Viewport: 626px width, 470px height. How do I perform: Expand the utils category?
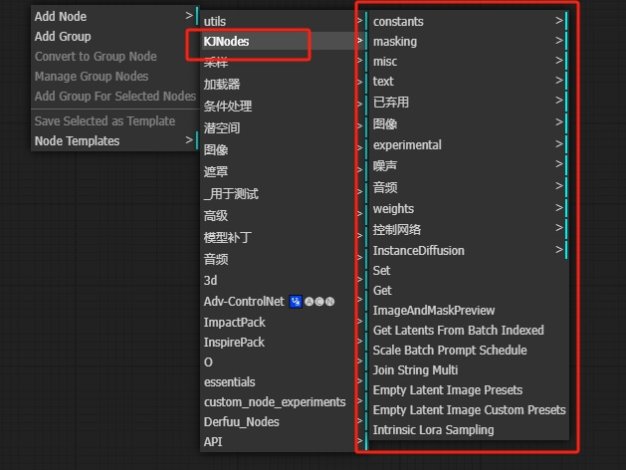coord(283,21)
